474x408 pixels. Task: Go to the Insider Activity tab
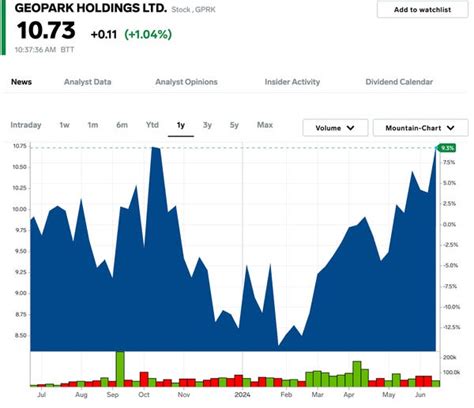292,82
